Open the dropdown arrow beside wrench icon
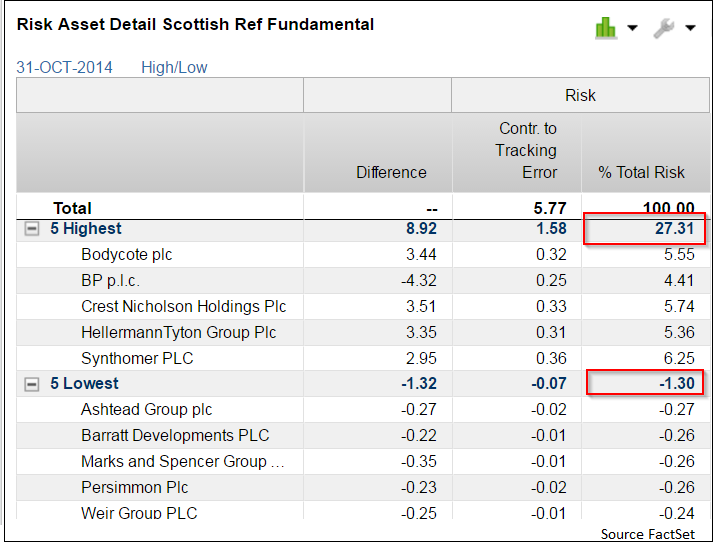Image resolution: width=713 pixels, height=543 pixels. coord(690,28)
